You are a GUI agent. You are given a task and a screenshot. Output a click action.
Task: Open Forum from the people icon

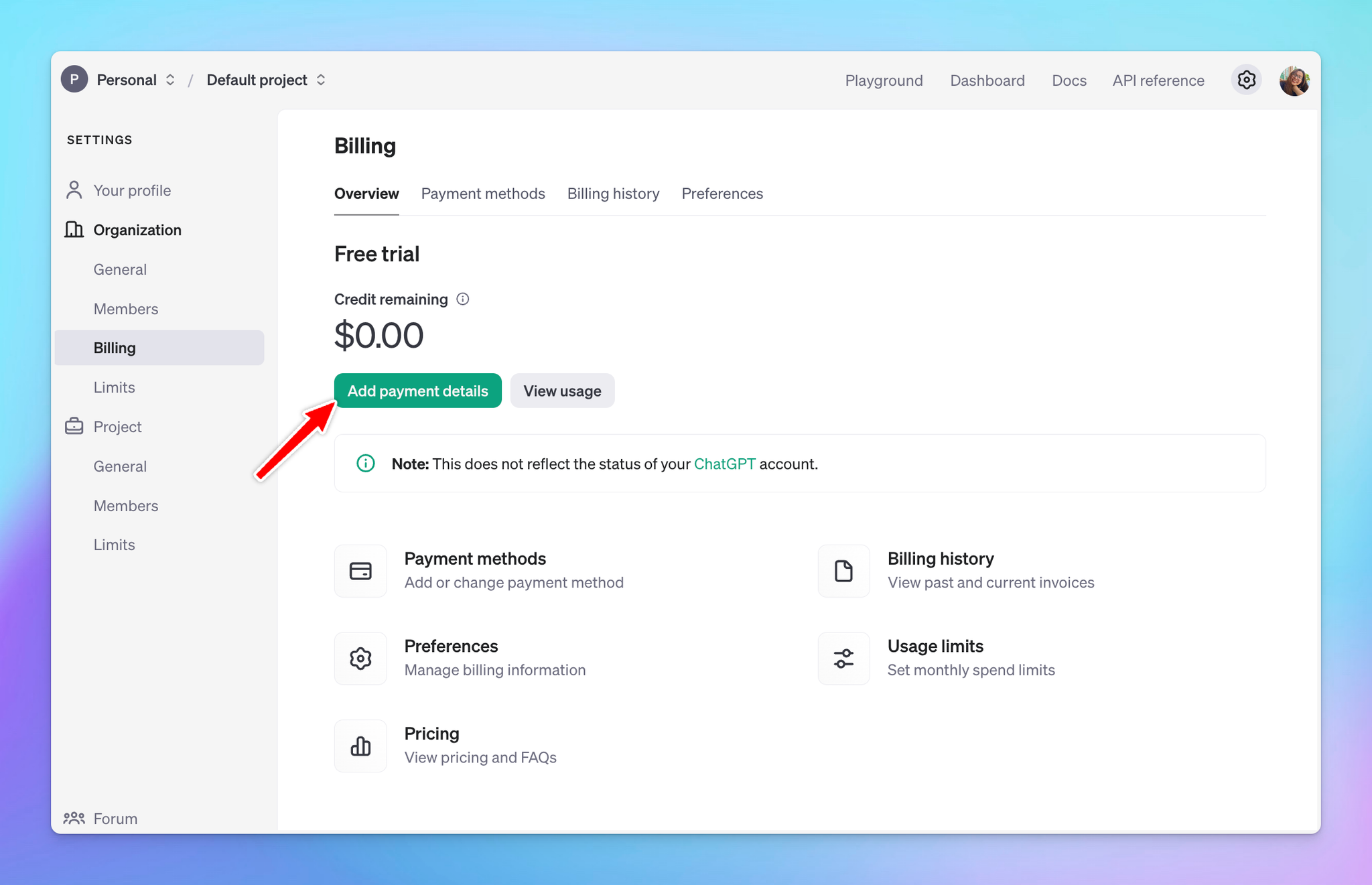[x=74, y=818]
